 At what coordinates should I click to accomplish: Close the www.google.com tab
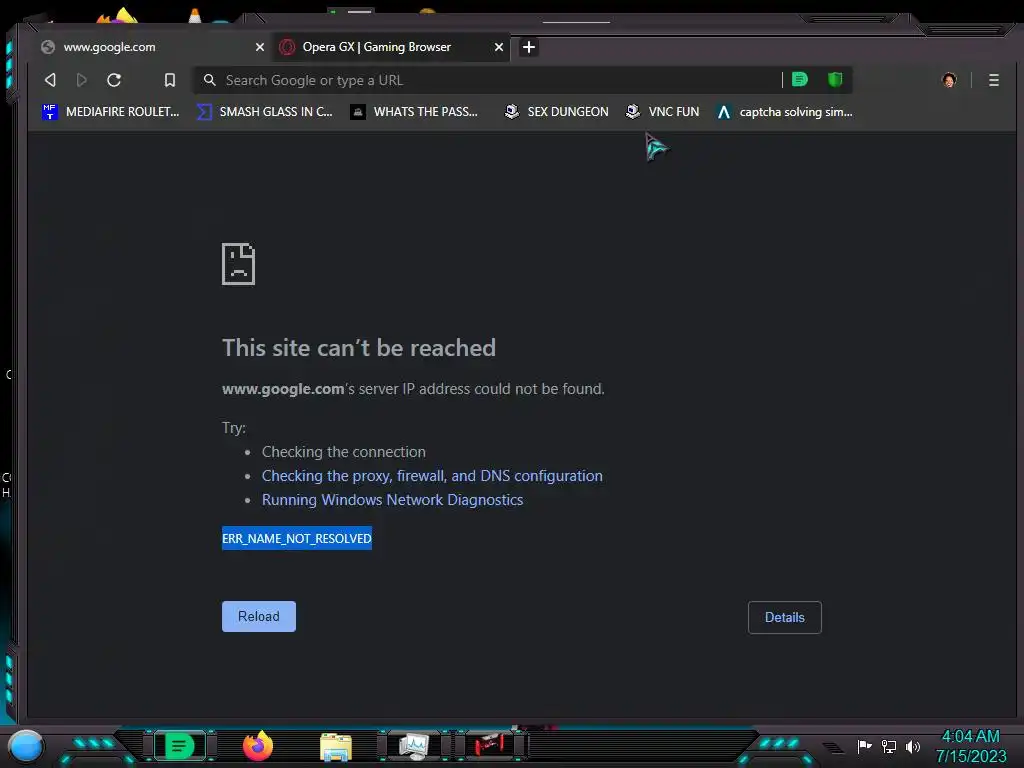pyautogui.click(x=260, y=47)
